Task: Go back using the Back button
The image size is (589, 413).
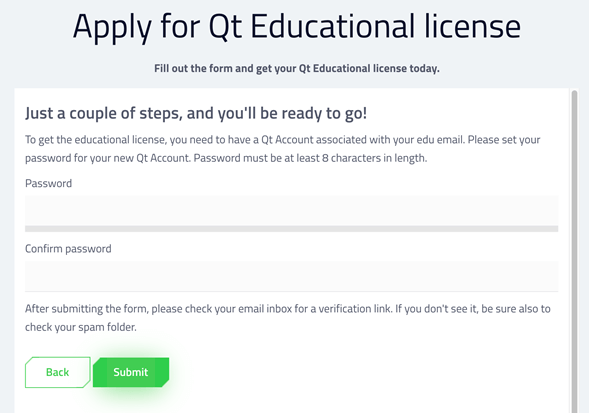Action: click(x=57, y=372)
